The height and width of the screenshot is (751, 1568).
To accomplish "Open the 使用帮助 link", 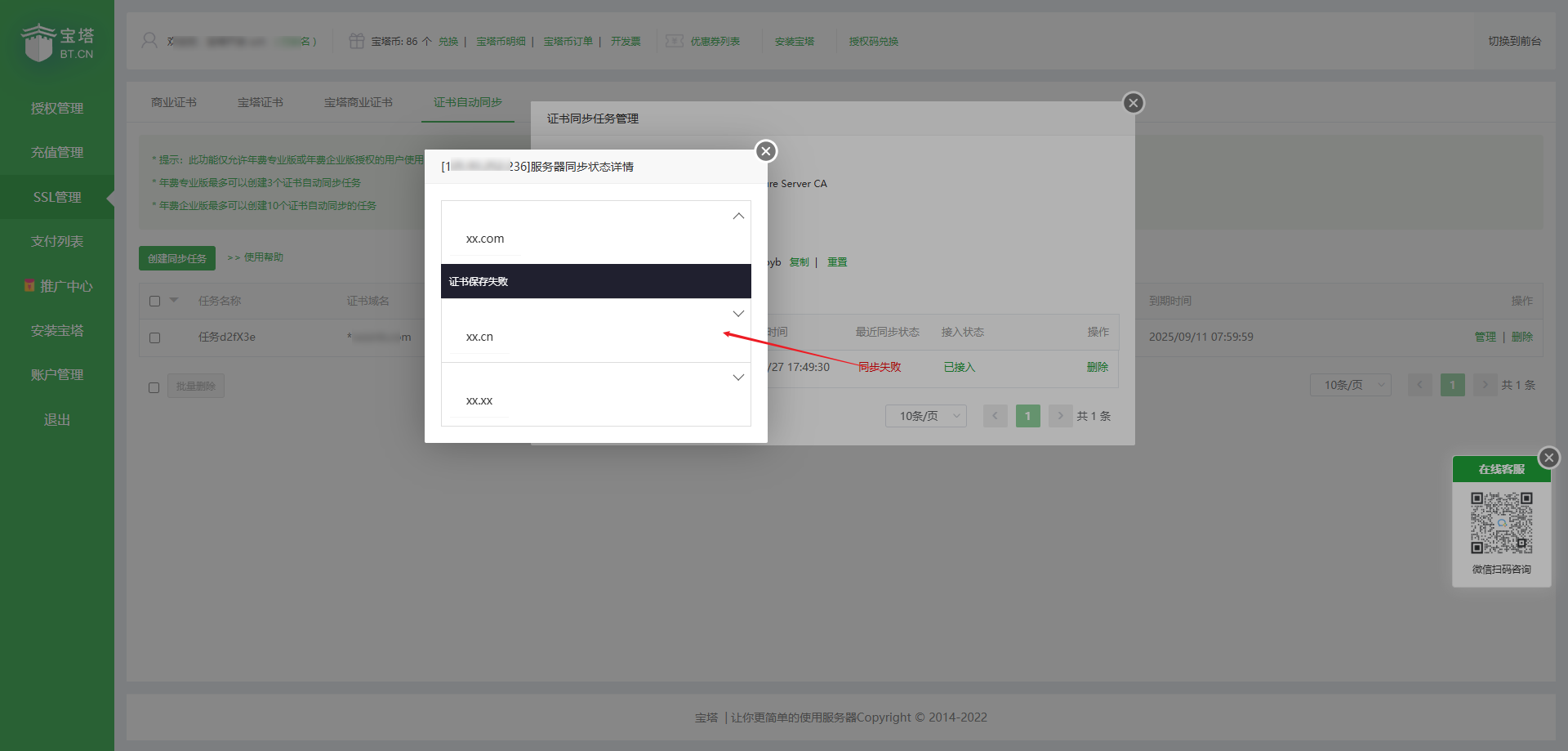I will pos(263,257).
